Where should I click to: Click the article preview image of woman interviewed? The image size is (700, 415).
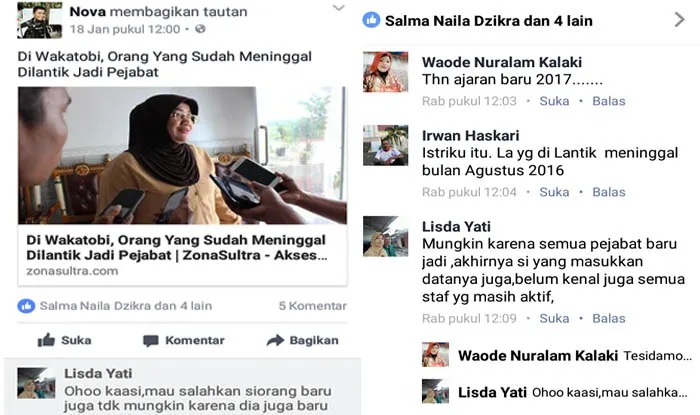pyautogui.click(x=182, y=155)
